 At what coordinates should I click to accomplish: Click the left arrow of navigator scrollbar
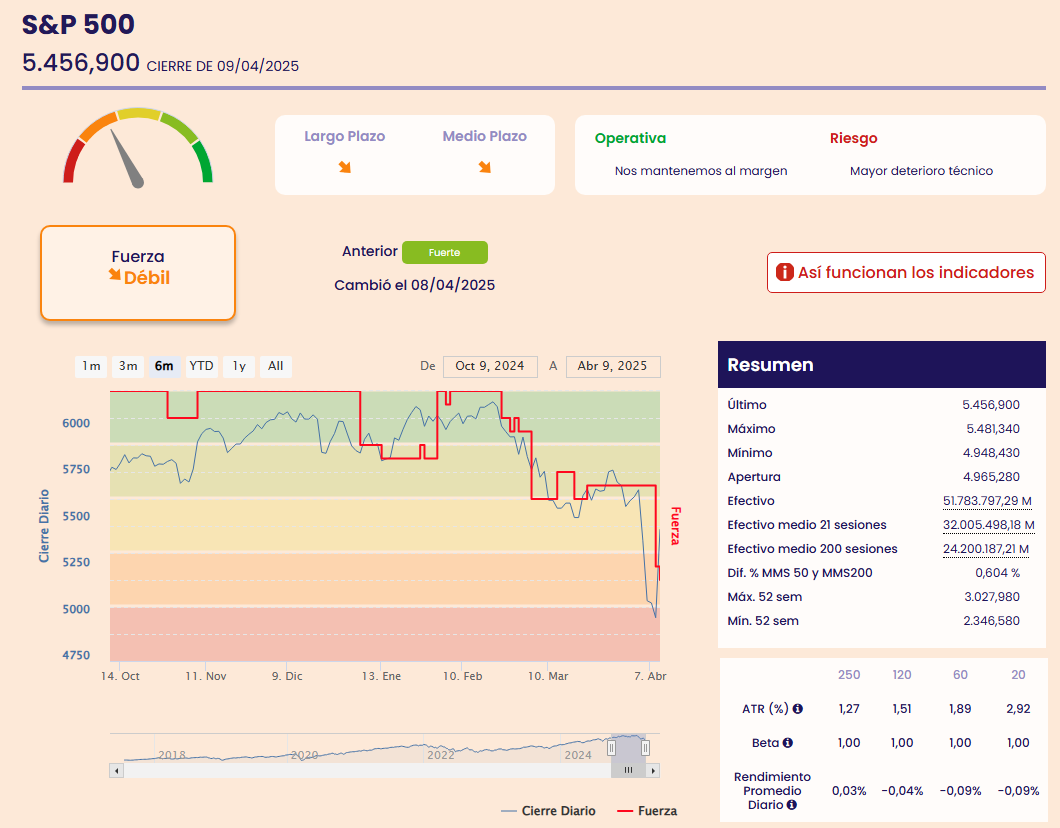(117, 771)
